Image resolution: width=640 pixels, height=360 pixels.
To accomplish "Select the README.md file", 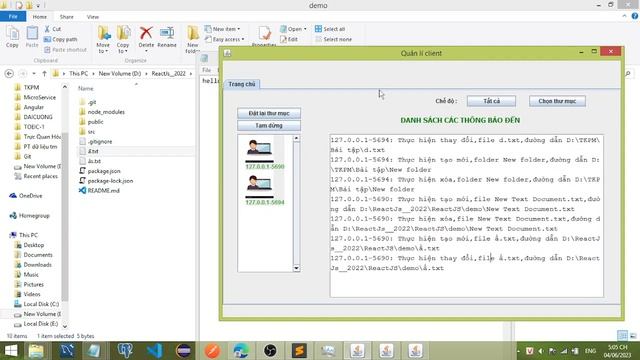I will [104, 190].
